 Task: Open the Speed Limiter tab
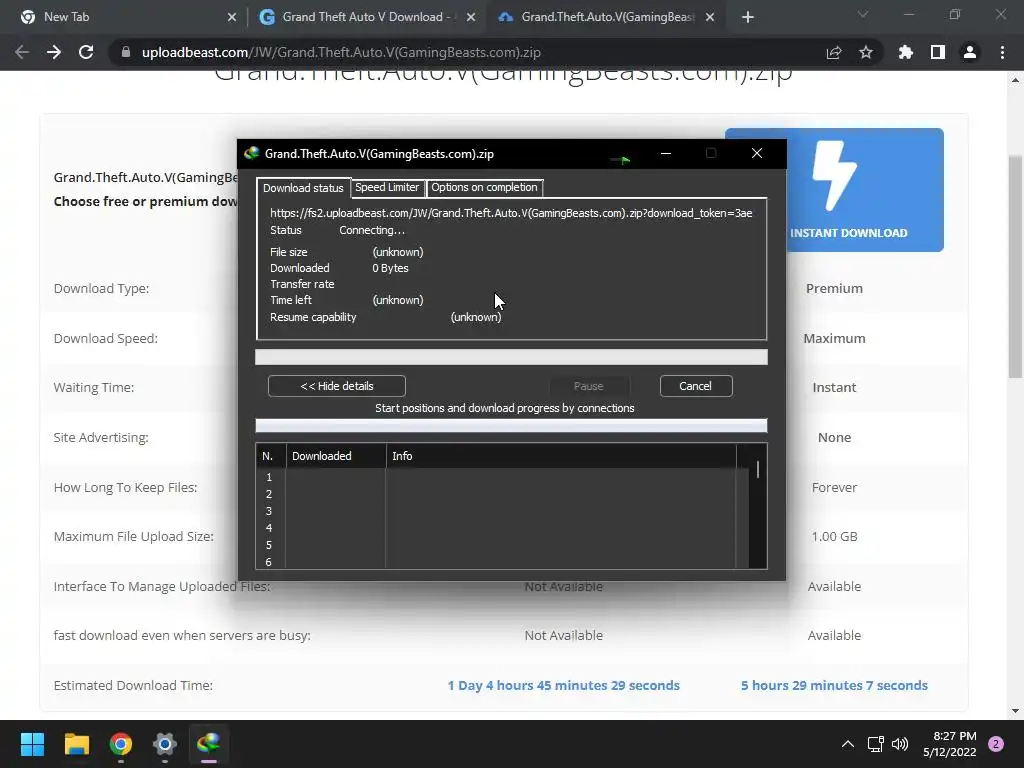click(387, 187)
